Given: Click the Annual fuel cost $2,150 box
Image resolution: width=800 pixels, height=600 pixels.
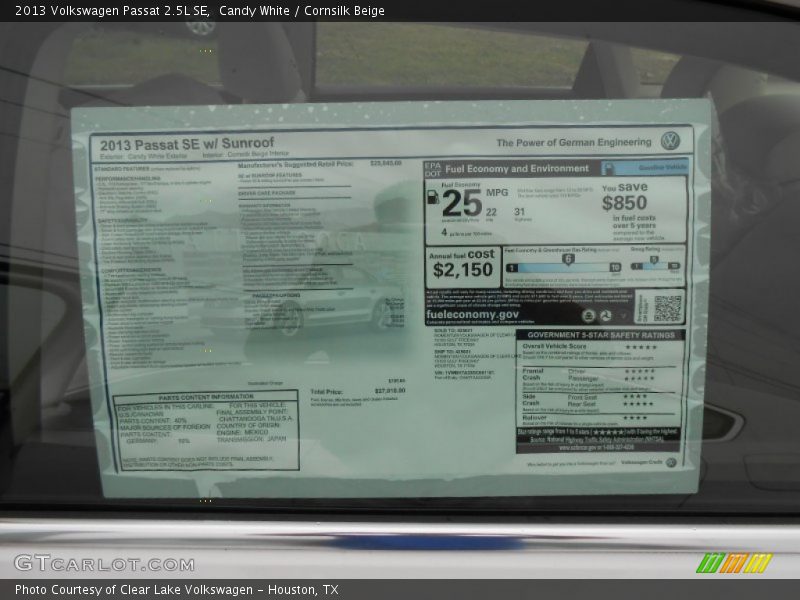Looking at the screenshot, I should click(x=463, y=264).
